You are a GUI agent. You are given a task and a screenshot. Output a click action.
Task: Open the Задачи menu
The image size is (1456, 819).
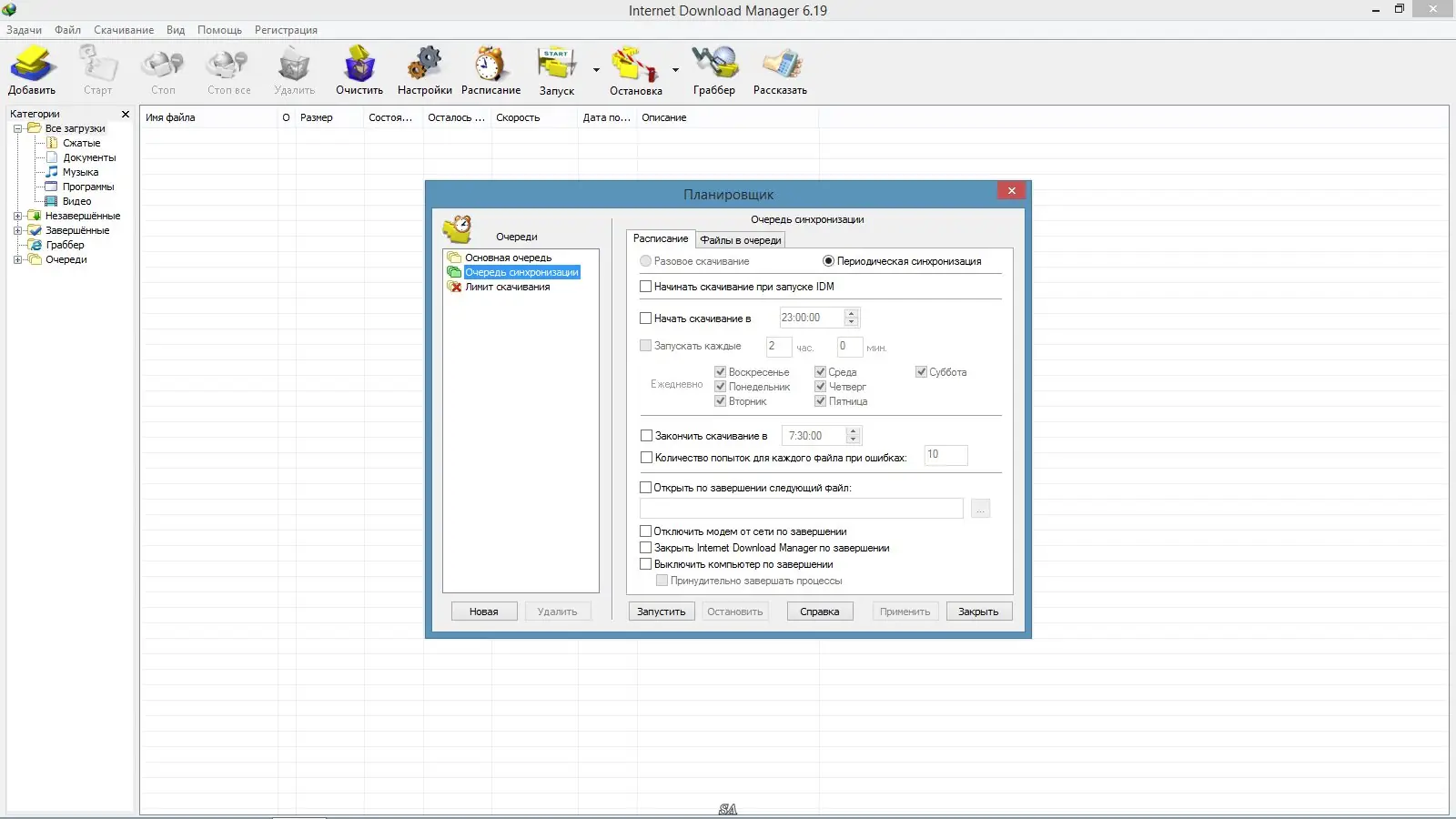(x=25, y=30)
